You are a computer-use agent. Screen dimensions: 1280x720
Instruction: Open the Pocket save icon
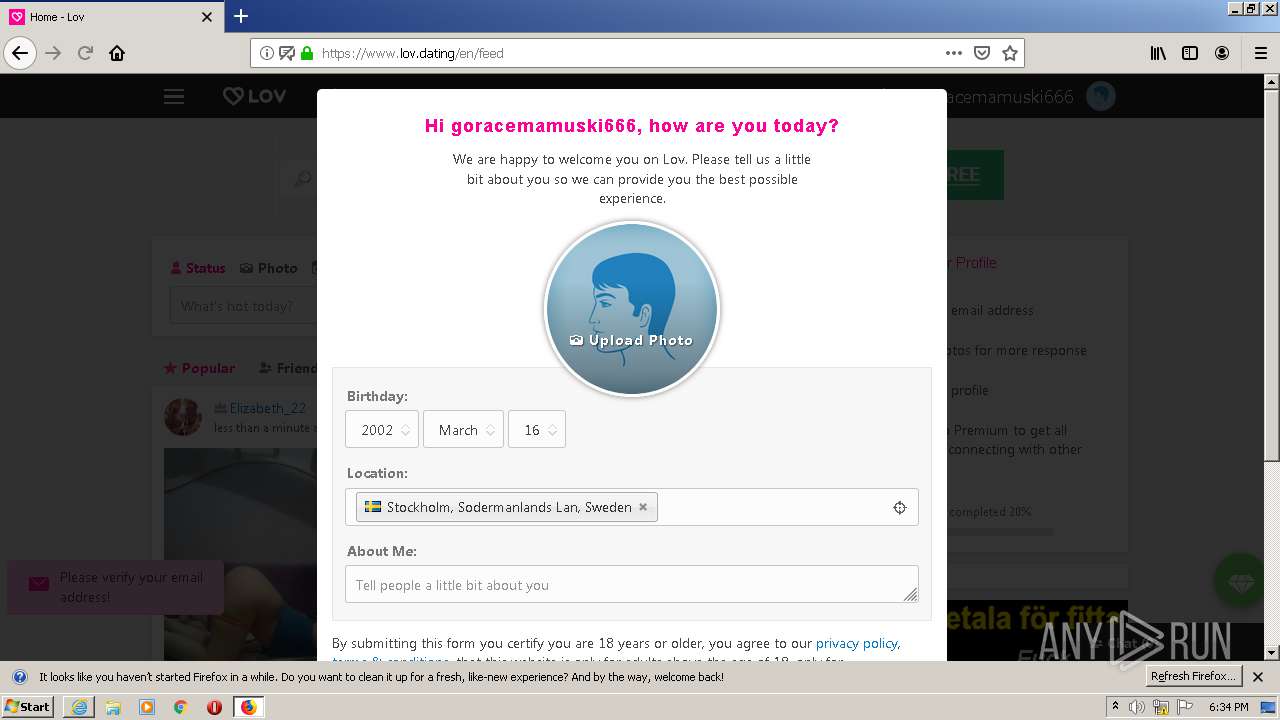(x=982, y=53)
